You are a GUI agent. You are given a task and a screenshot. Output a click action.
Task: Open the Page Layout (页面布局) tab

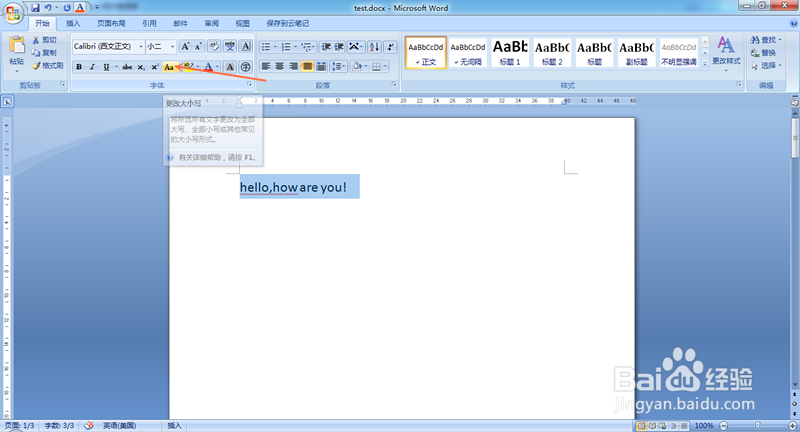(x=111, y=23)
